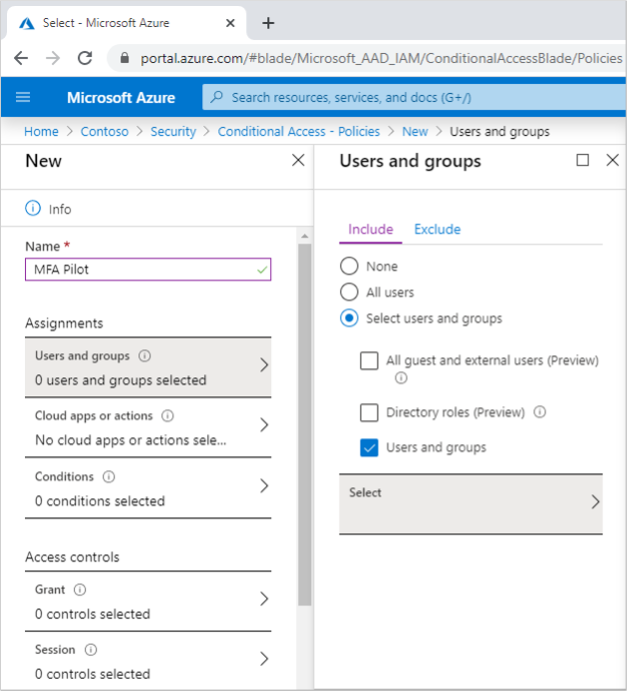This screenshot has width=629, height=693.
Task: Click info icon next to Cloud apps or actions
Action: click(168, 416)
